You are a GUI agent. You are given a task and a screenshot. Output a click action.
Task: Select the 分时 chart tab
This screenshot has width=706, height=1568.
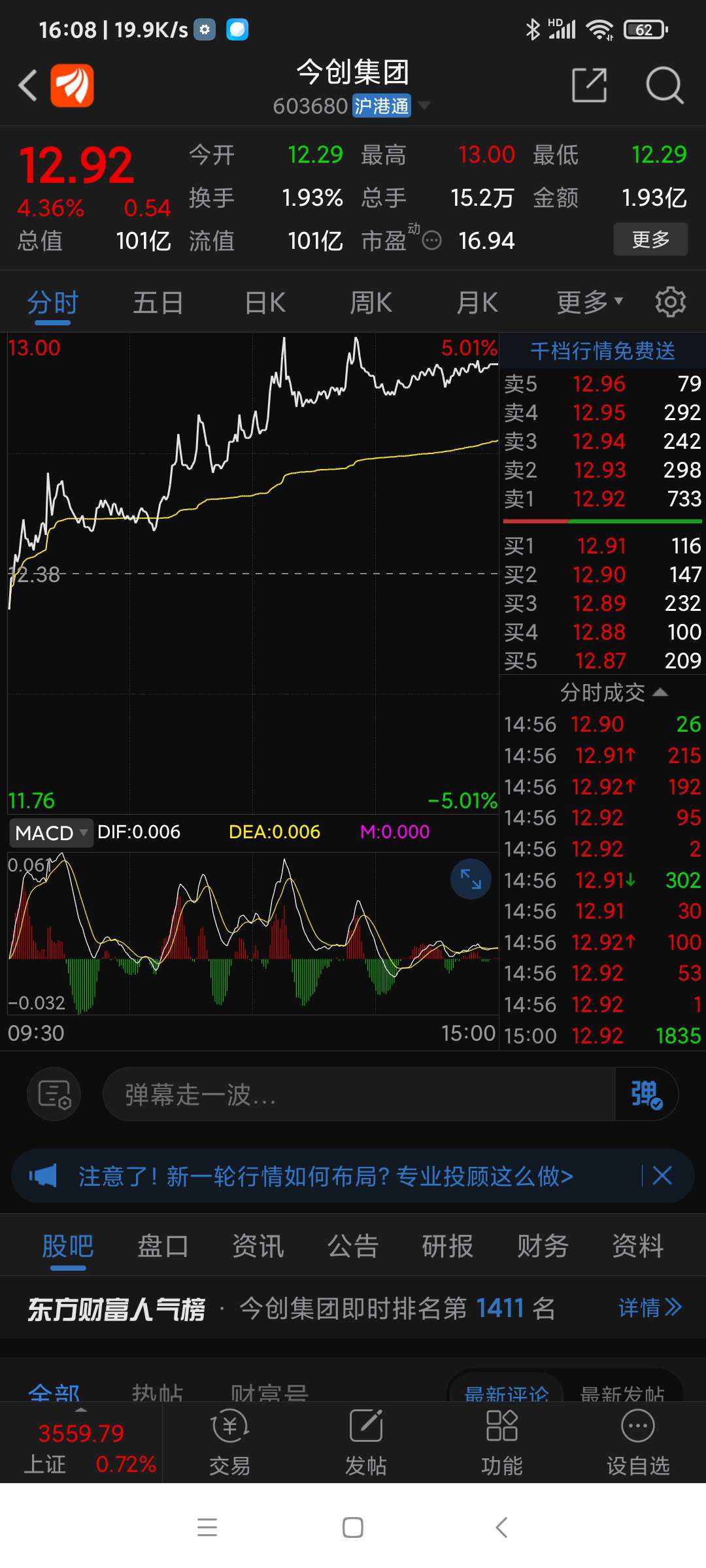pos(53,302)
